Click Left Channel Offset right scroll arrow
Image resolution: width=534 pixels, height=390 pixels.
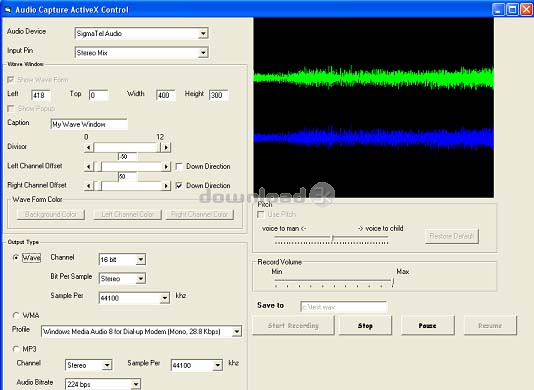click(166, 167)
